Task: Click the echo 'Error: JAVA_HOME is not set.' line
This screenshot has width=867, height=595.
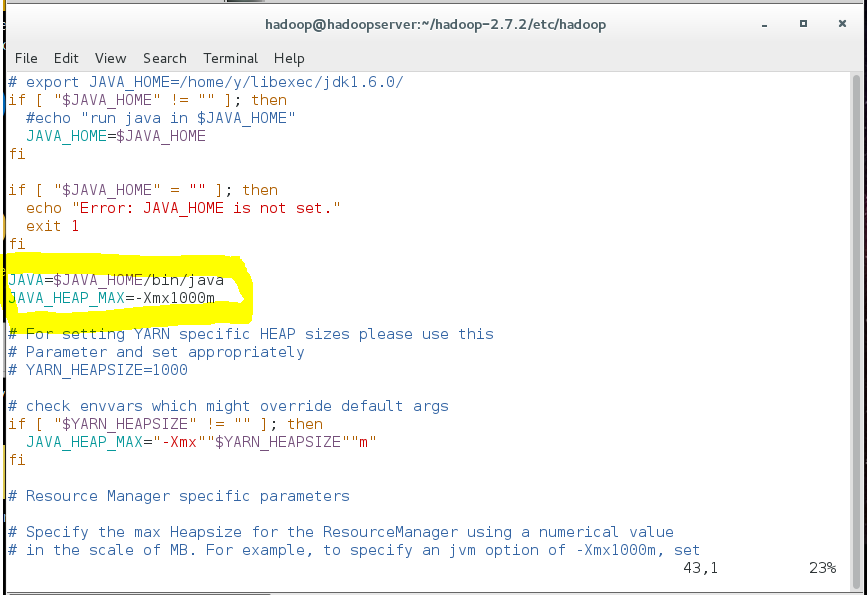Action: point(183,208)
